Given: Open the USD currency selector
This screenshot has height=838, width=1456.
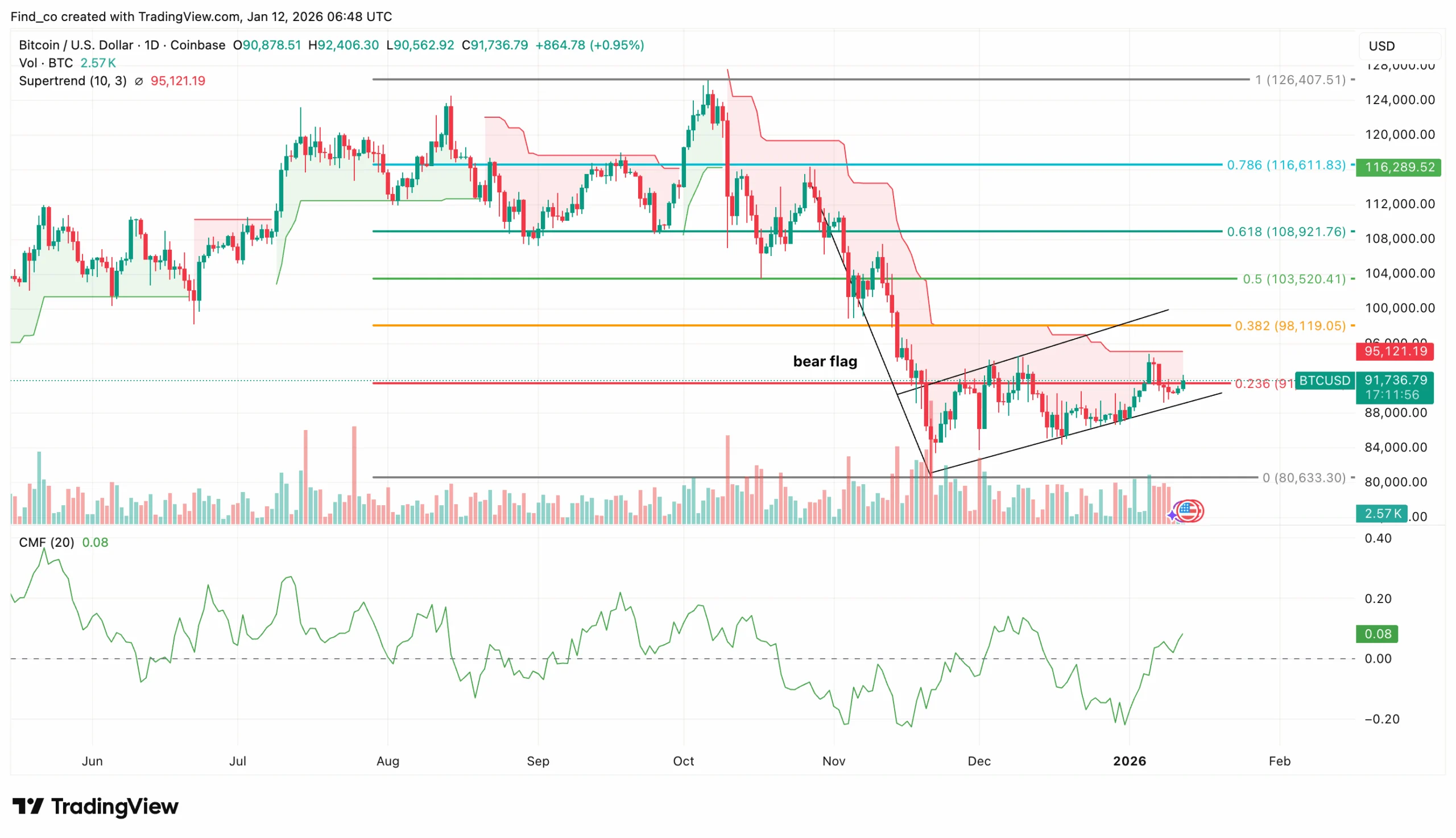Looking at the screenshot, I should click(x=1399, y=46).
